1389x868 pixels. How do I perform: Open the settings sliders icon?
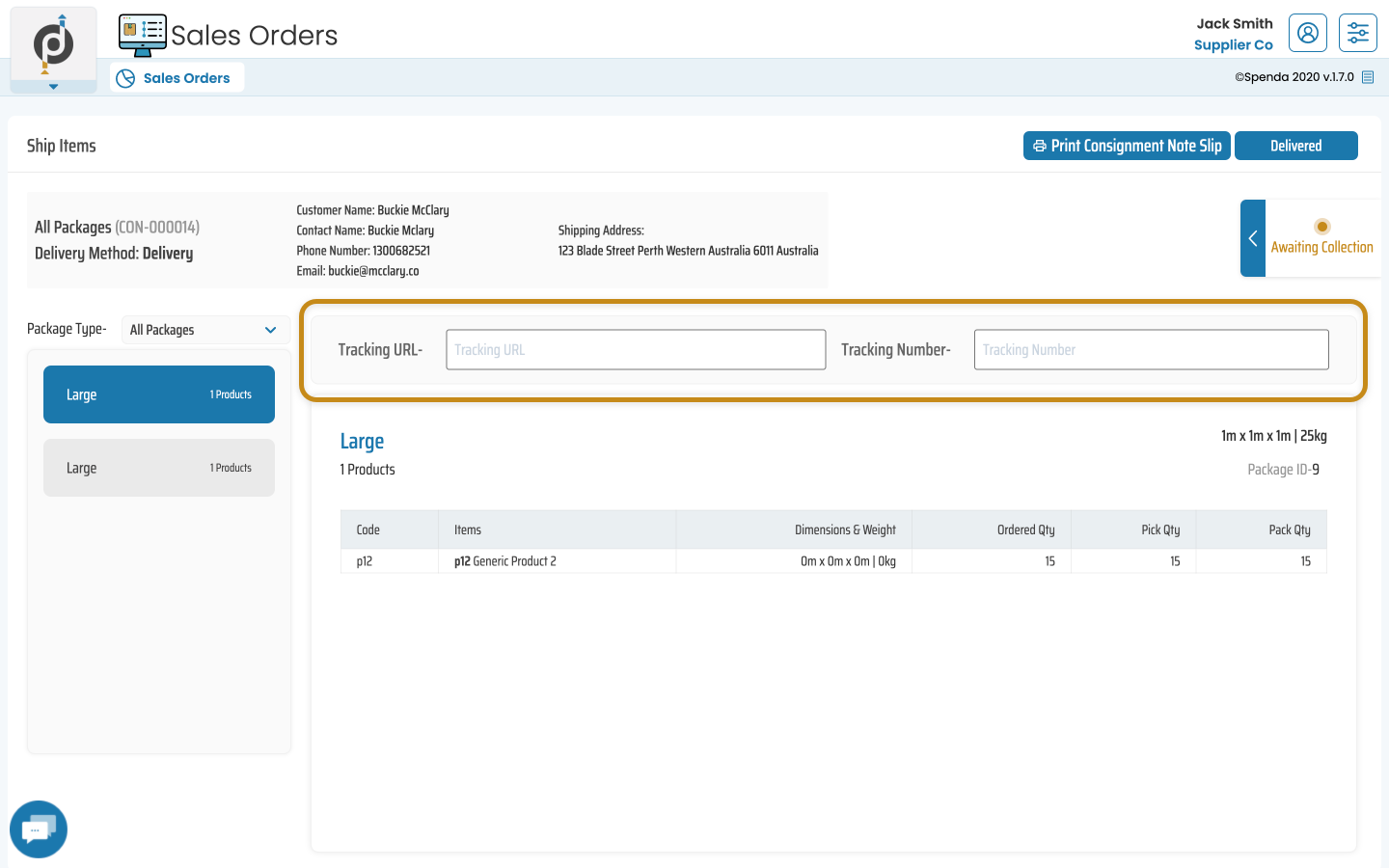pos(1358,33)
